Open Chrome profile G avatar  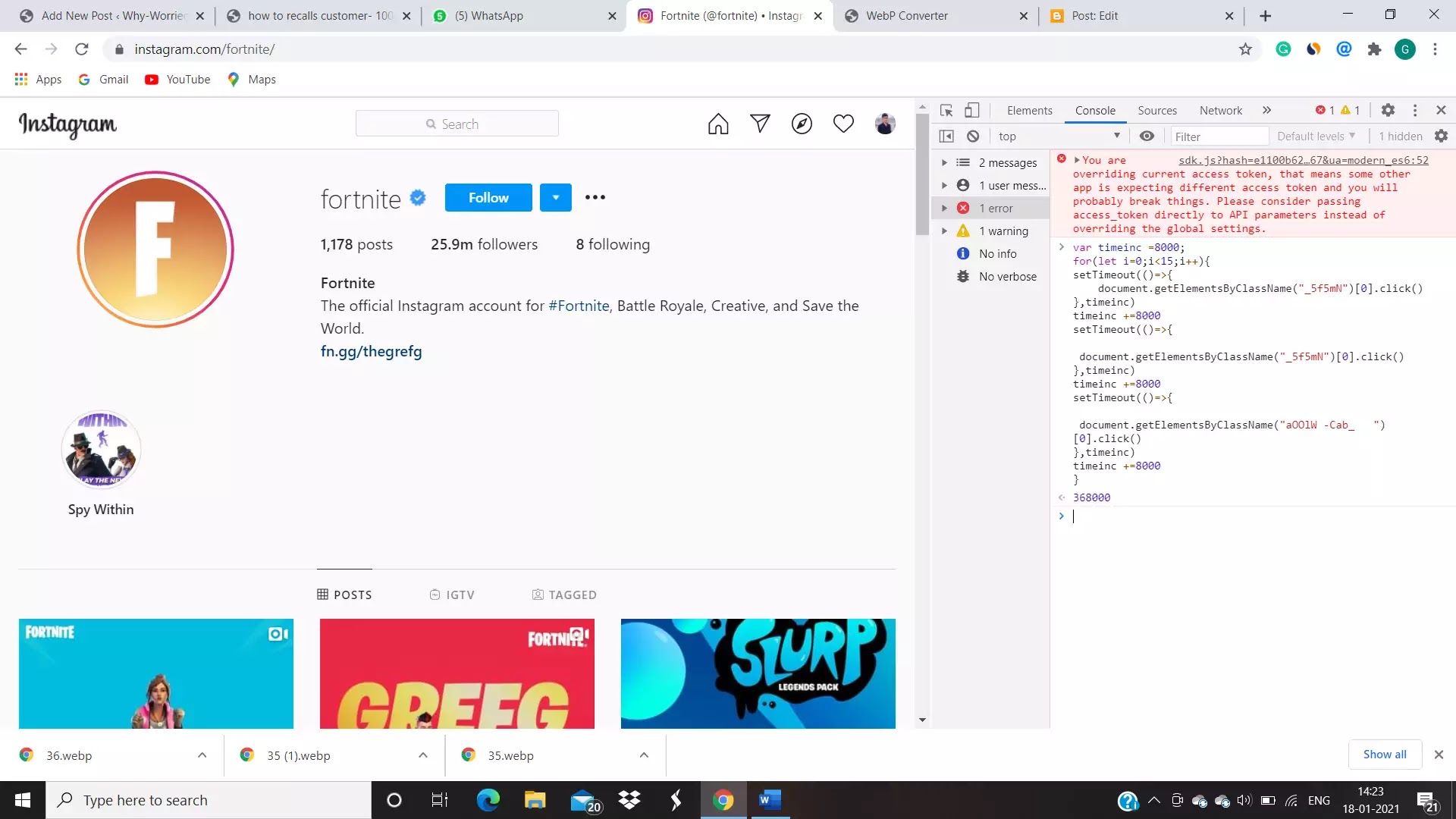click(x=1405, y=49)
